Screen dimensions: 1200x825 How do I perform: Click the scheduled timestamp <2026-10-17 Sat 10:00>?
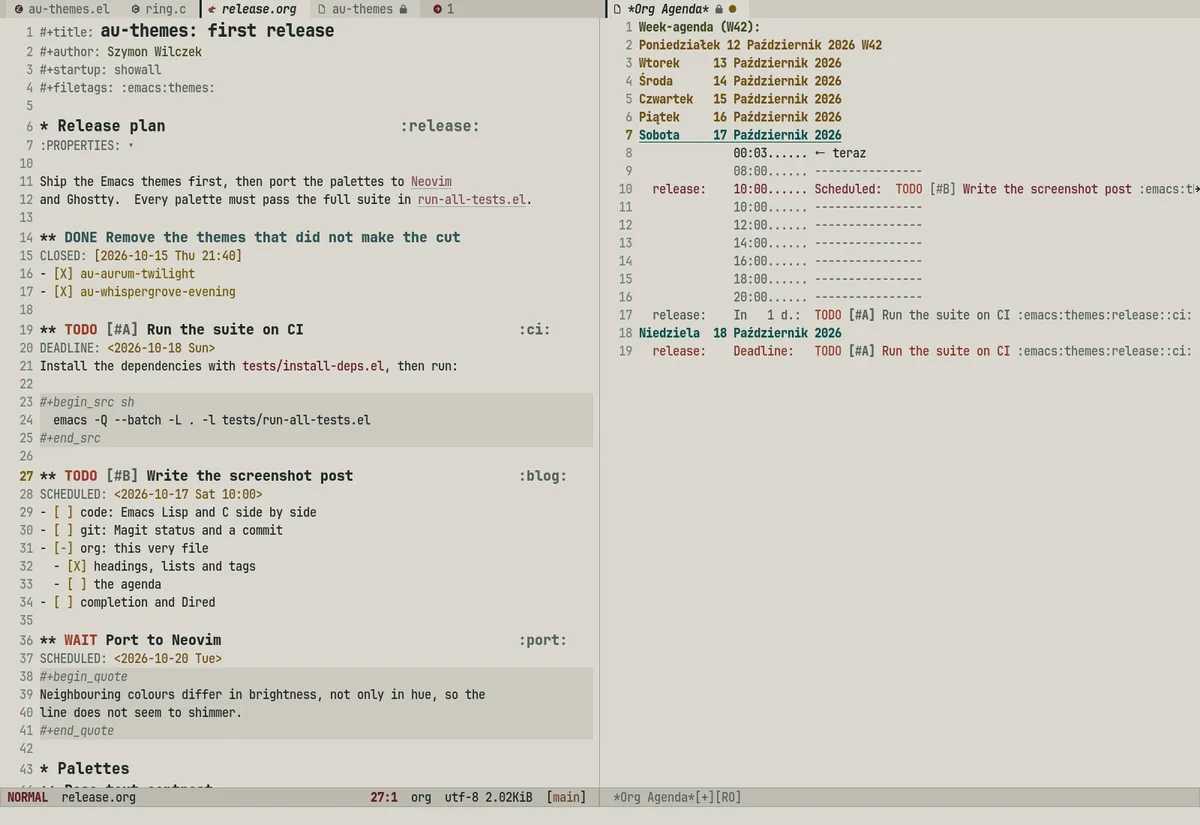pyautogui.click(x=188, y=494)
